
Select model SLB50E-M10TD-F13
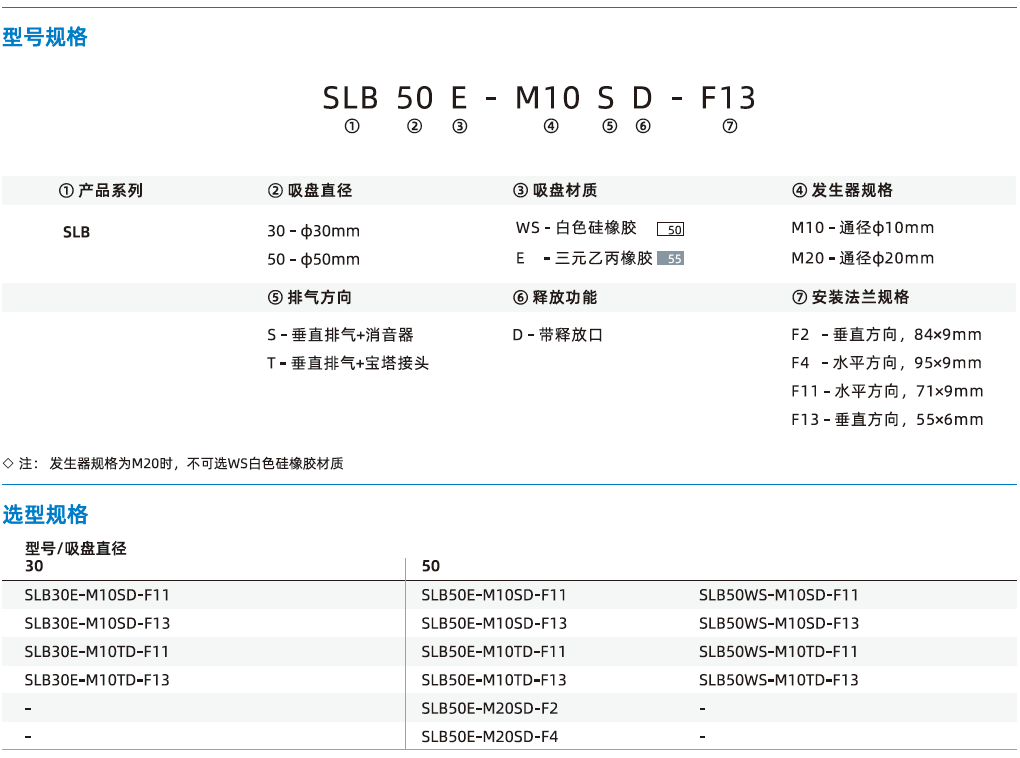pos(494,680)
